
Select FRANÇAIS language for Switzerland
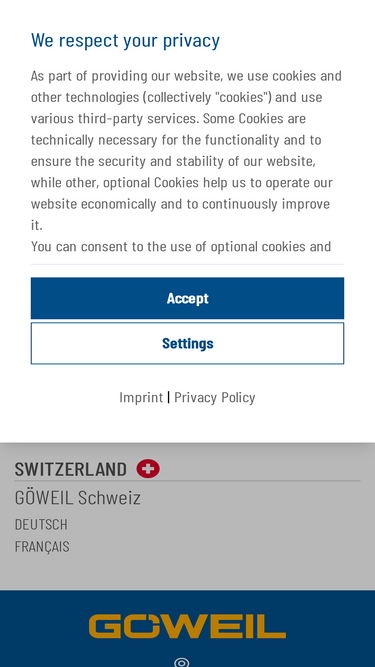(42, 546)
